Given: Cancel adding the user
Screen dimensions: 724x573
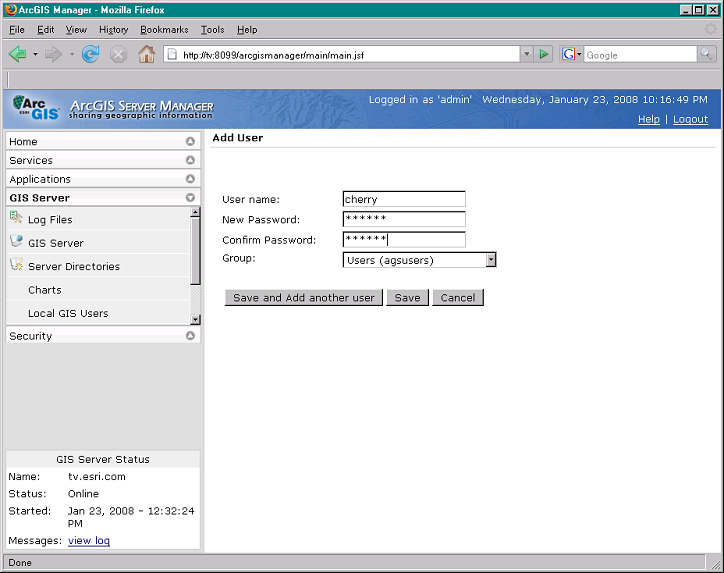Looking at the screenshot, I should click(458, 298).
